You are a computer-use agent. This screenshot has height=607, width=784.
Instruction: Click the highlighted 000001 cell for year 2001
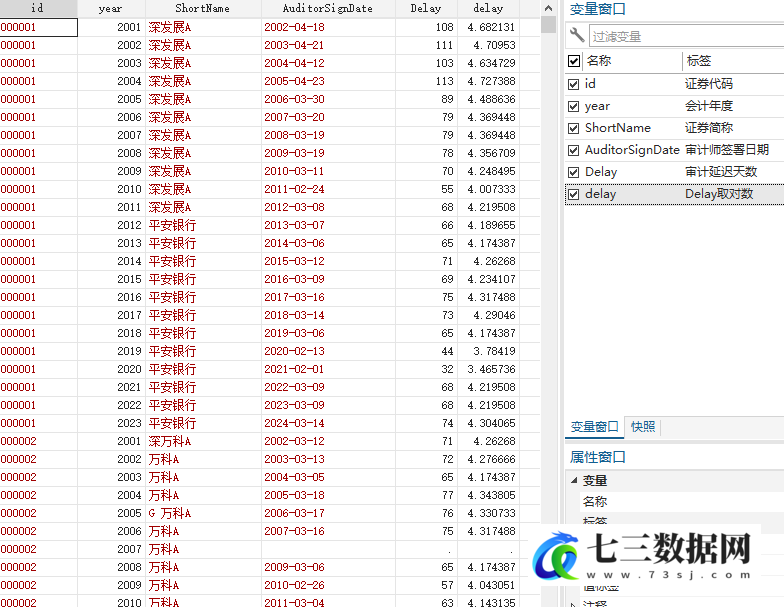point(38,28)
